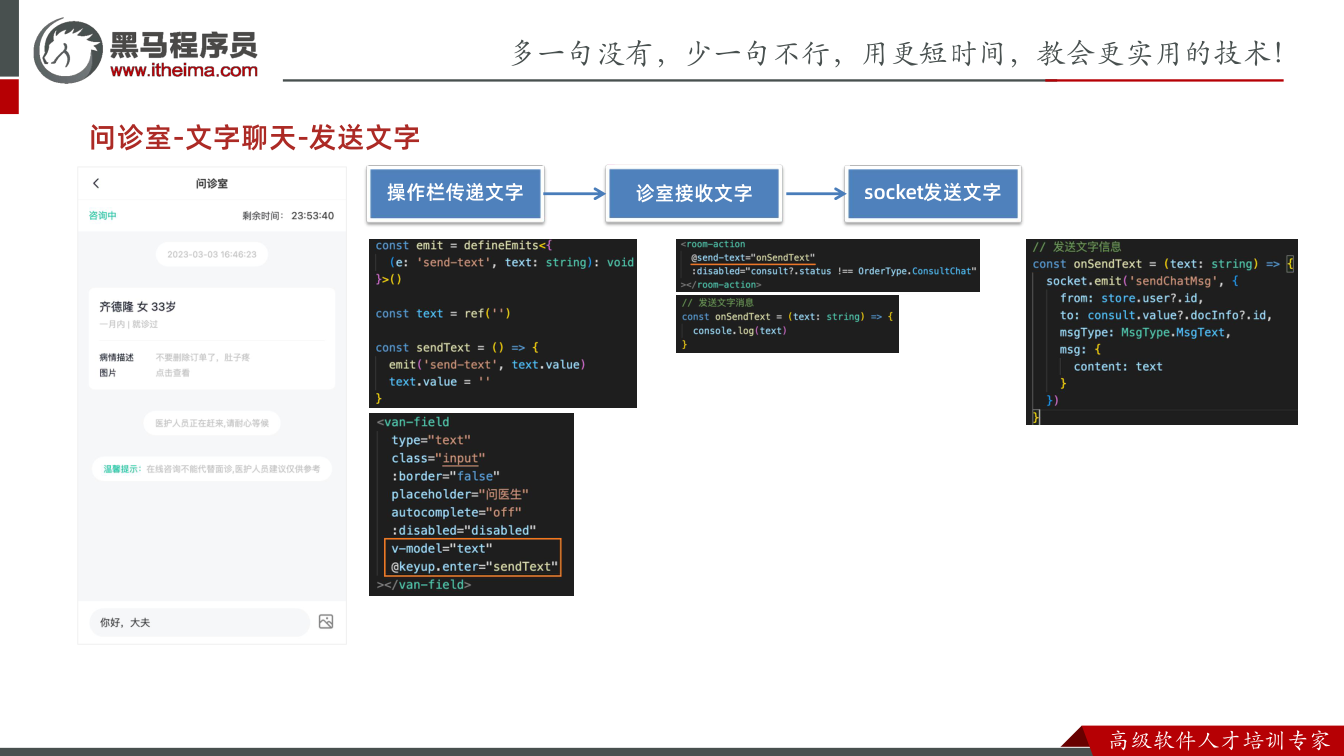
Task: Click the 黑马程序员 horse logo
Action: (68, 50)
